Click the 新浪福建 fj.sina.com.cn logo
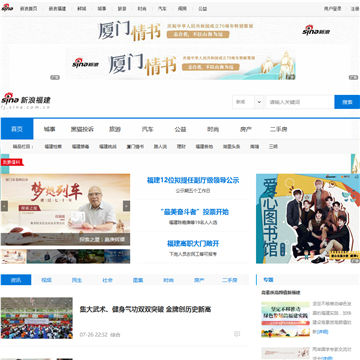360x360 pixels. coord(26,101)
